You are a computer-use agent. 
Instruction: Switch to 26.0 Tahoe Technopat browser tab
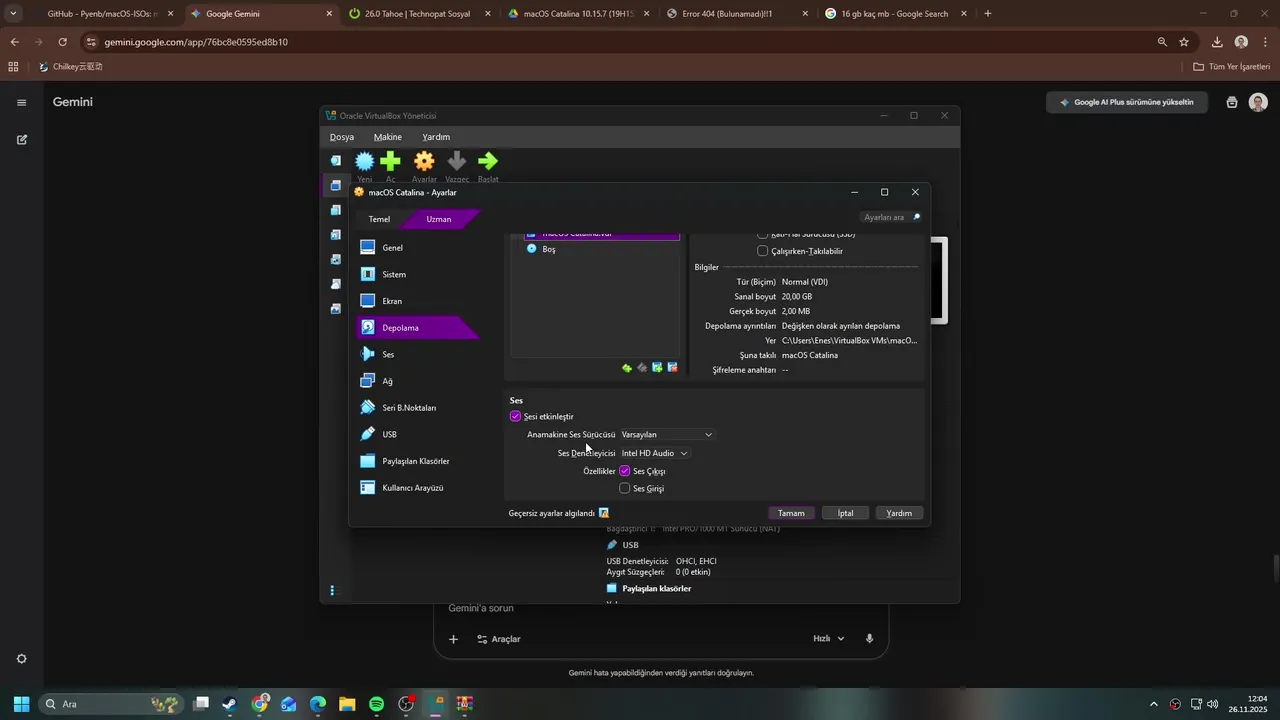pos(421,14)
